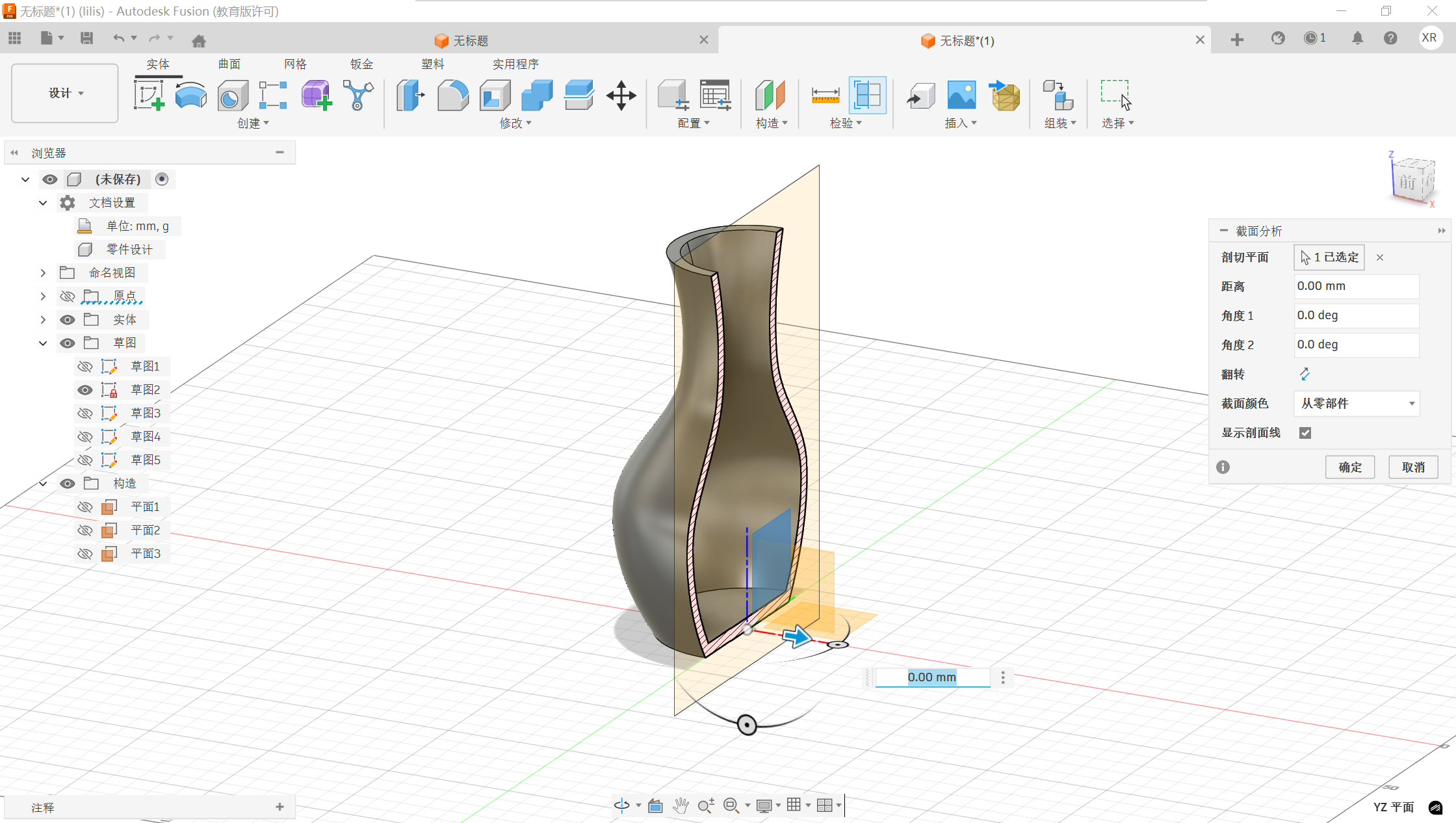The height and width of the screenshot is (823, 1456).
Task: Switch to the 塑料 tab
Action: (433, 64)
